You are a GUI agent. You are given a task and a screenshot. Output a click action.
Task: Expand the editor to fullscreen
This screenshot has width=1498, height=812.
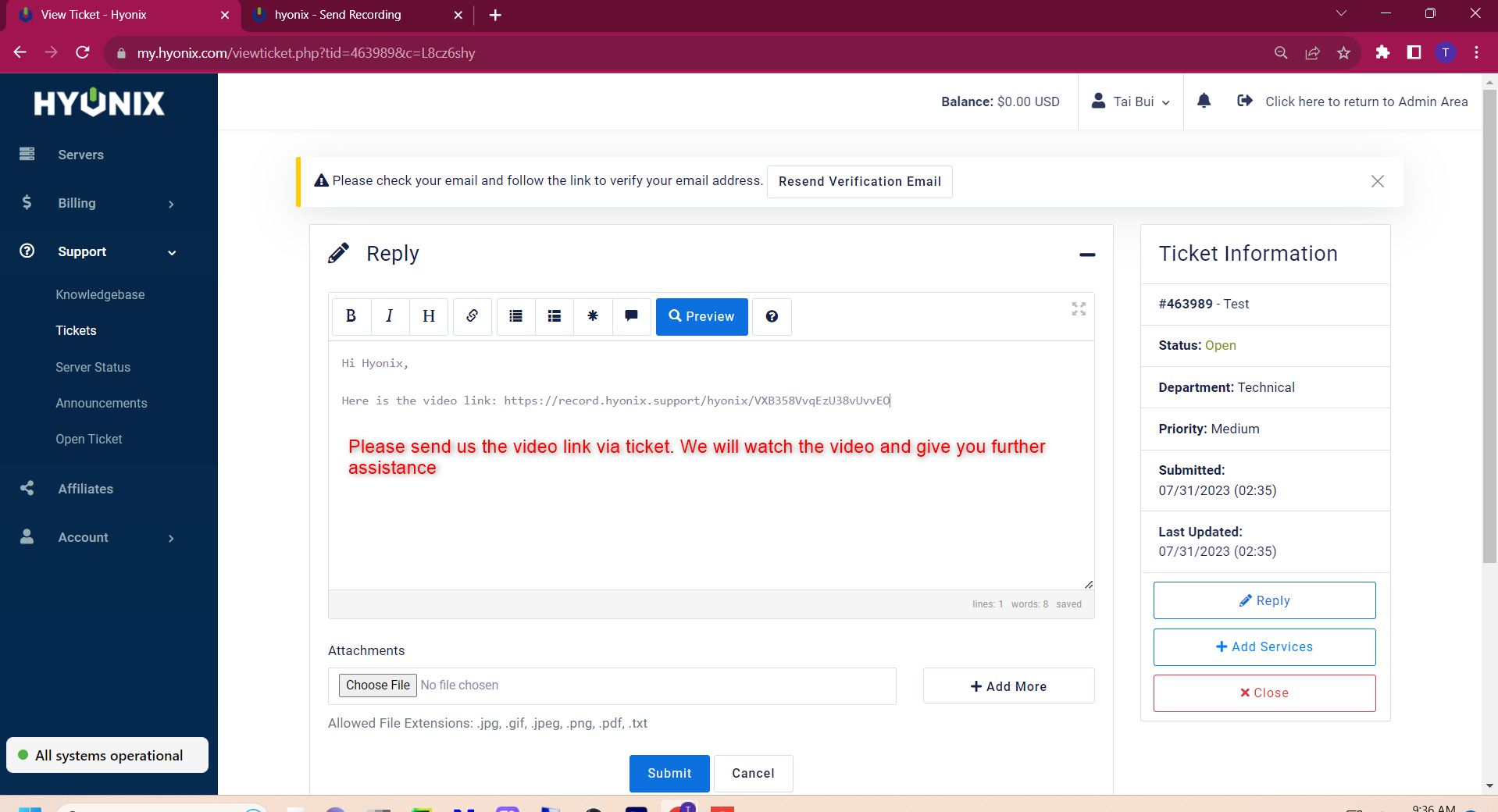pos(1079,309)
